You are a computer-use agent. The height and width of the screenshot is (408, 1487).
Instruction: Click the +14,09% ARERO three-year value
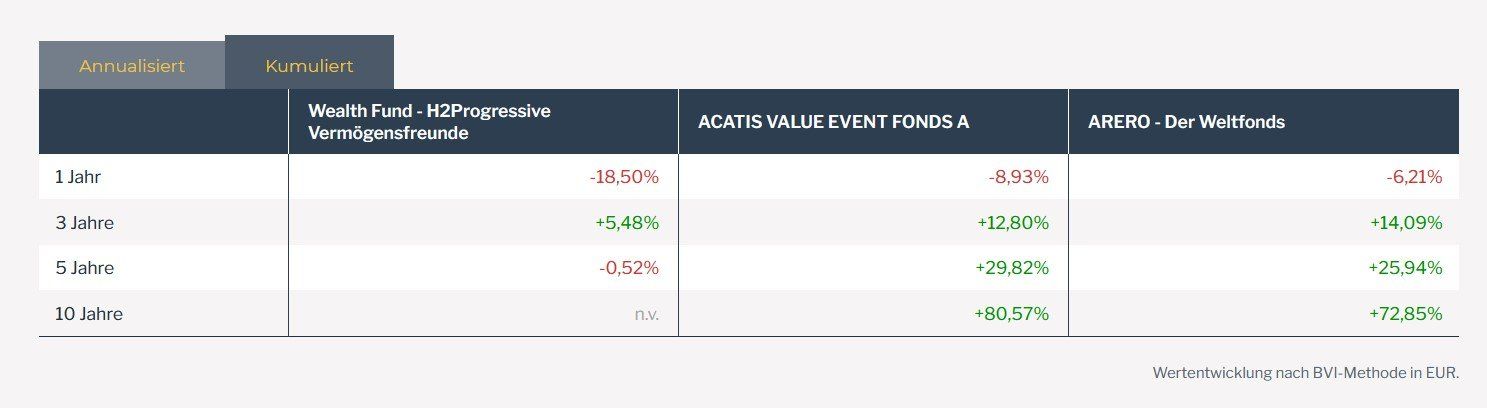coord(1406,223)
